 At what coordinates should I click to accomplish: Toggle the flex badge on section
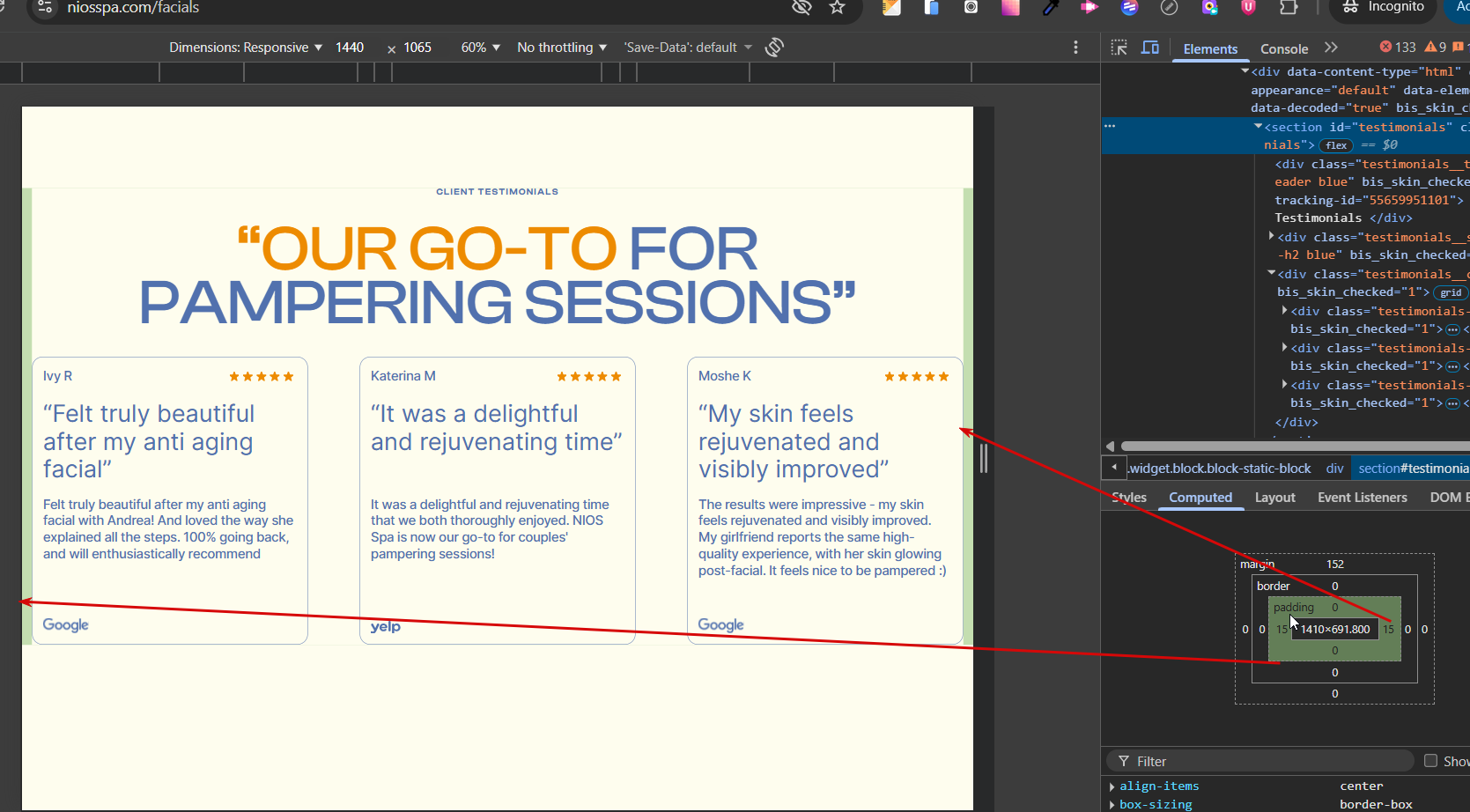[1336, 145]
